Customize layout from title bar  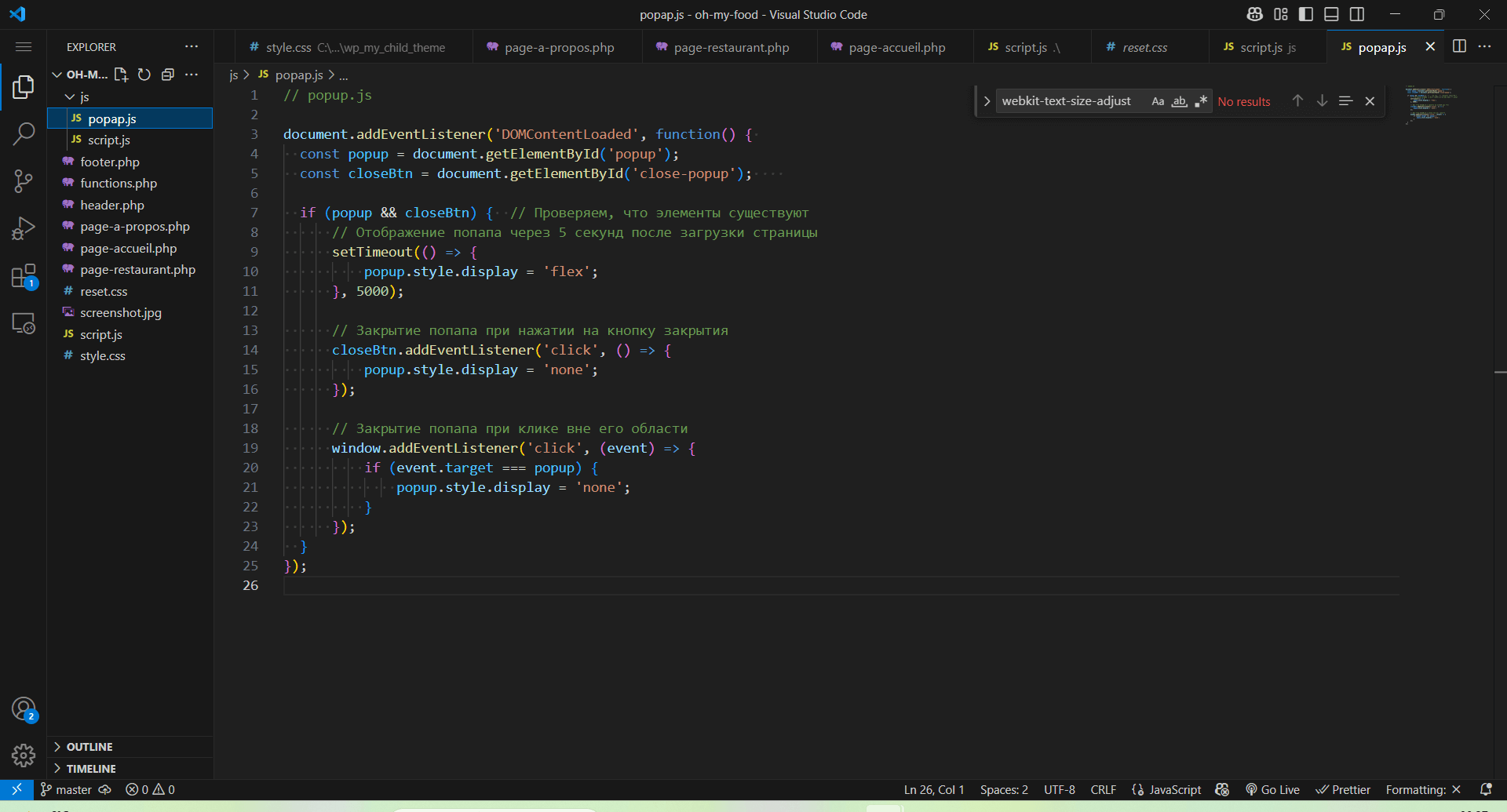[x=1281, y=14]
